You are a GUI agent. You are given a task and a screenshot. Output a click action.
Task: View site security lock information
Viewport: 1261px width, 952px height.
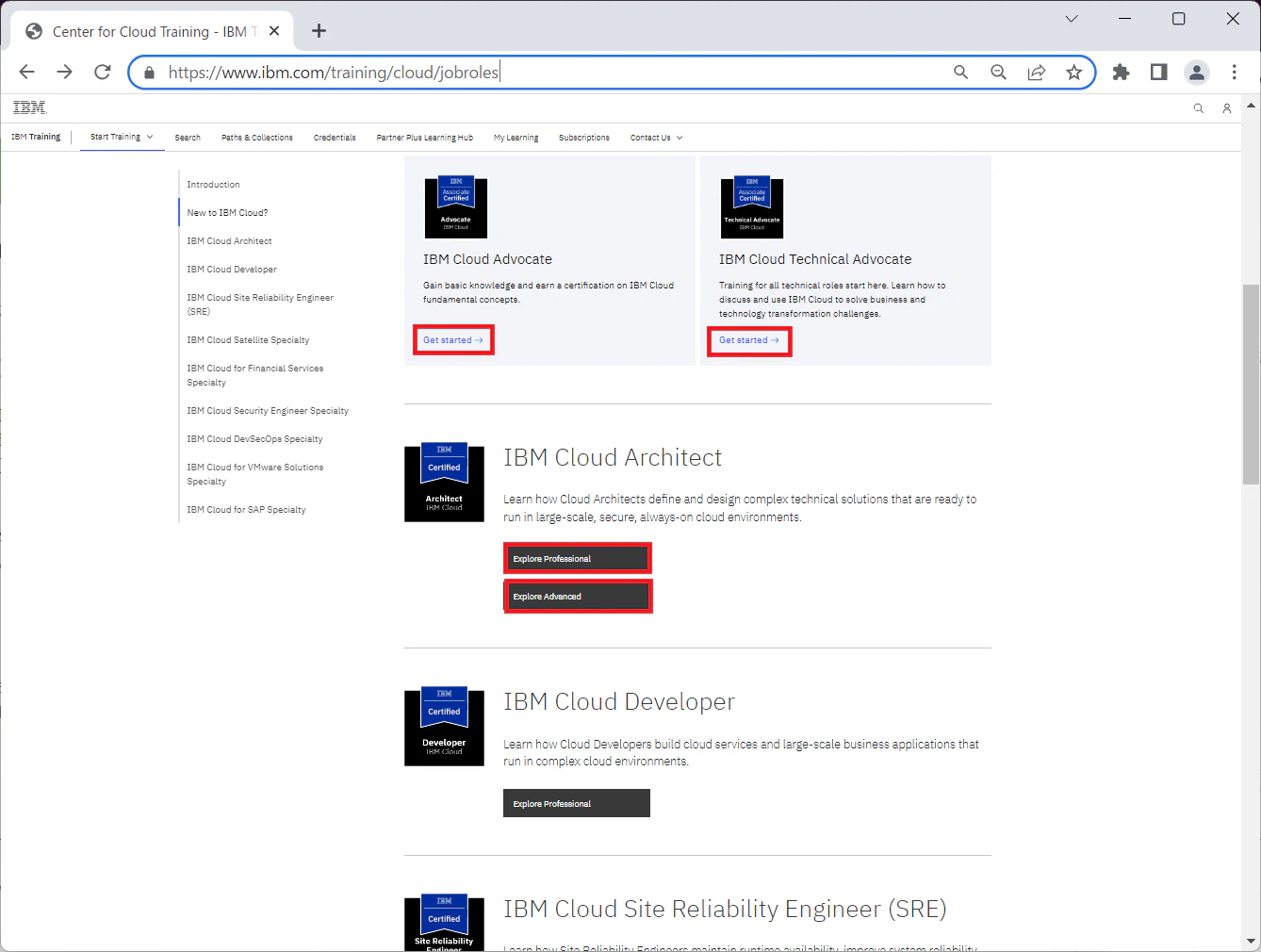pos(149,73)
